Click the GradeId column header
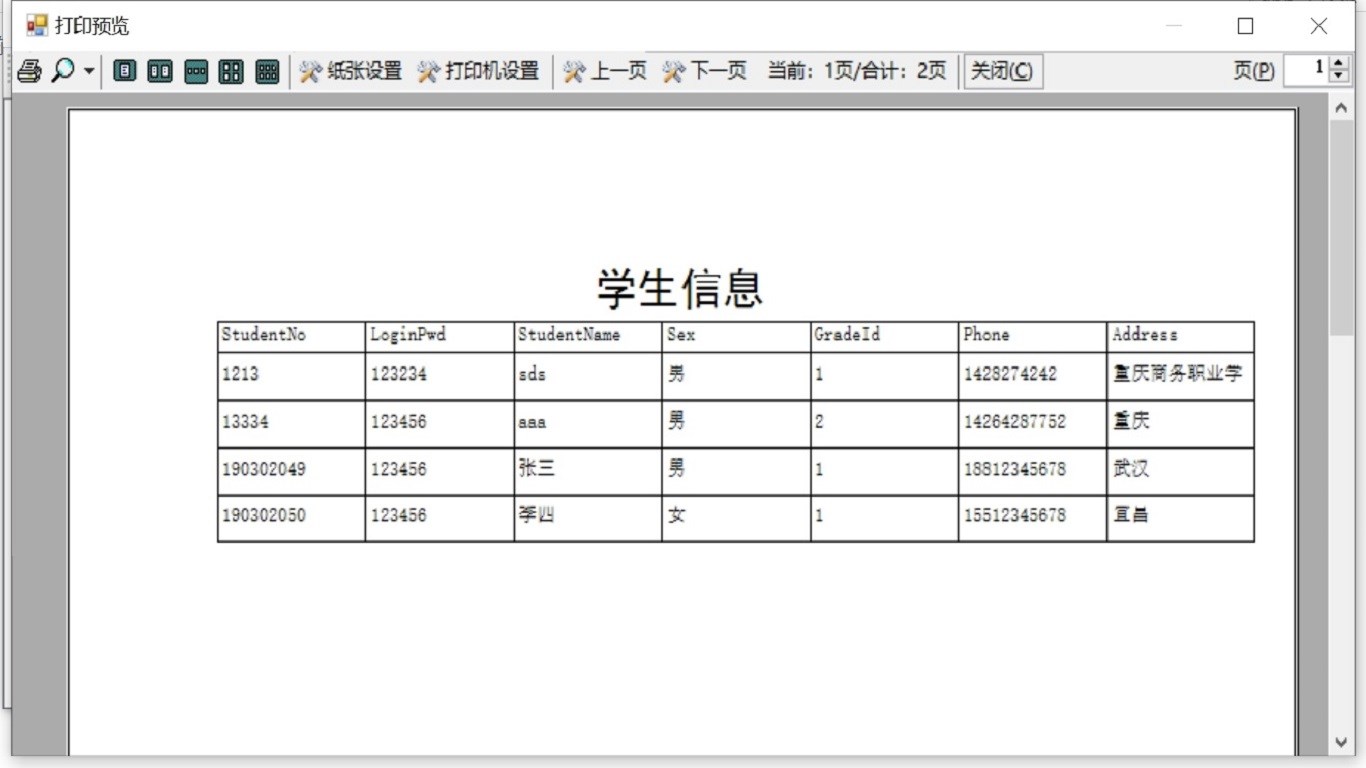 coord(884,336)
